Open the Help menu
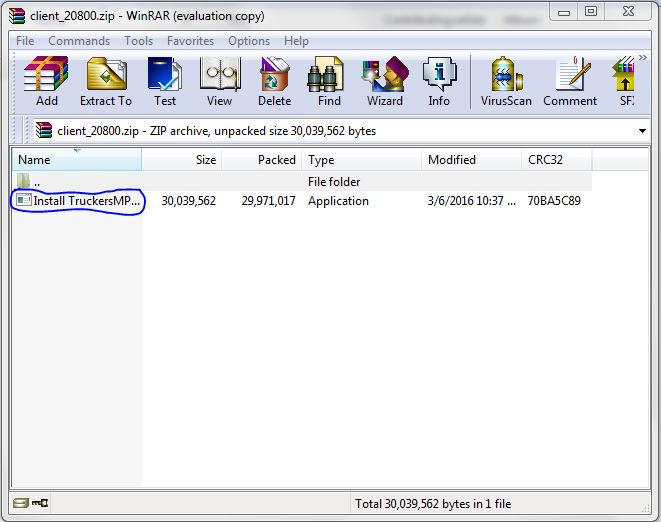 [x=296, y=41]
